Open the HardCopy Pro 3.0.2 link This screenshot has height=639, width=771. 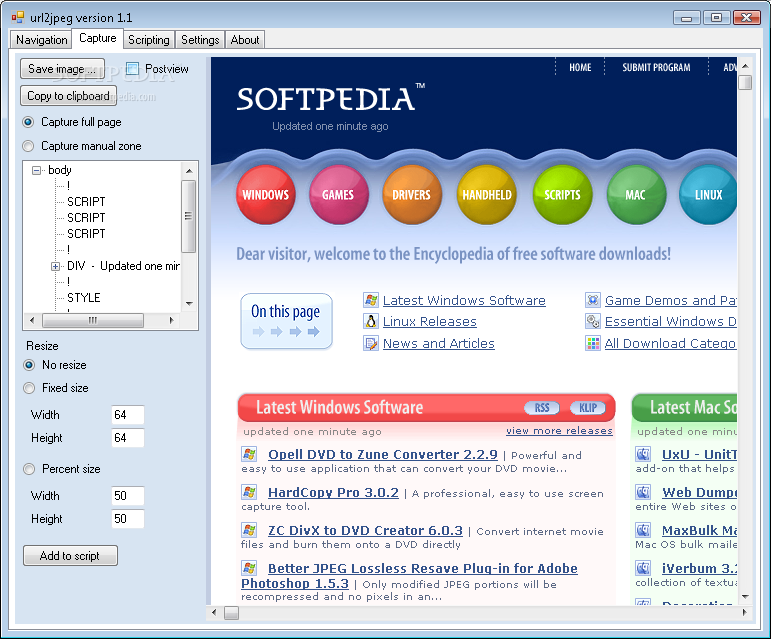pyautogui.click(x=333, y=492)
